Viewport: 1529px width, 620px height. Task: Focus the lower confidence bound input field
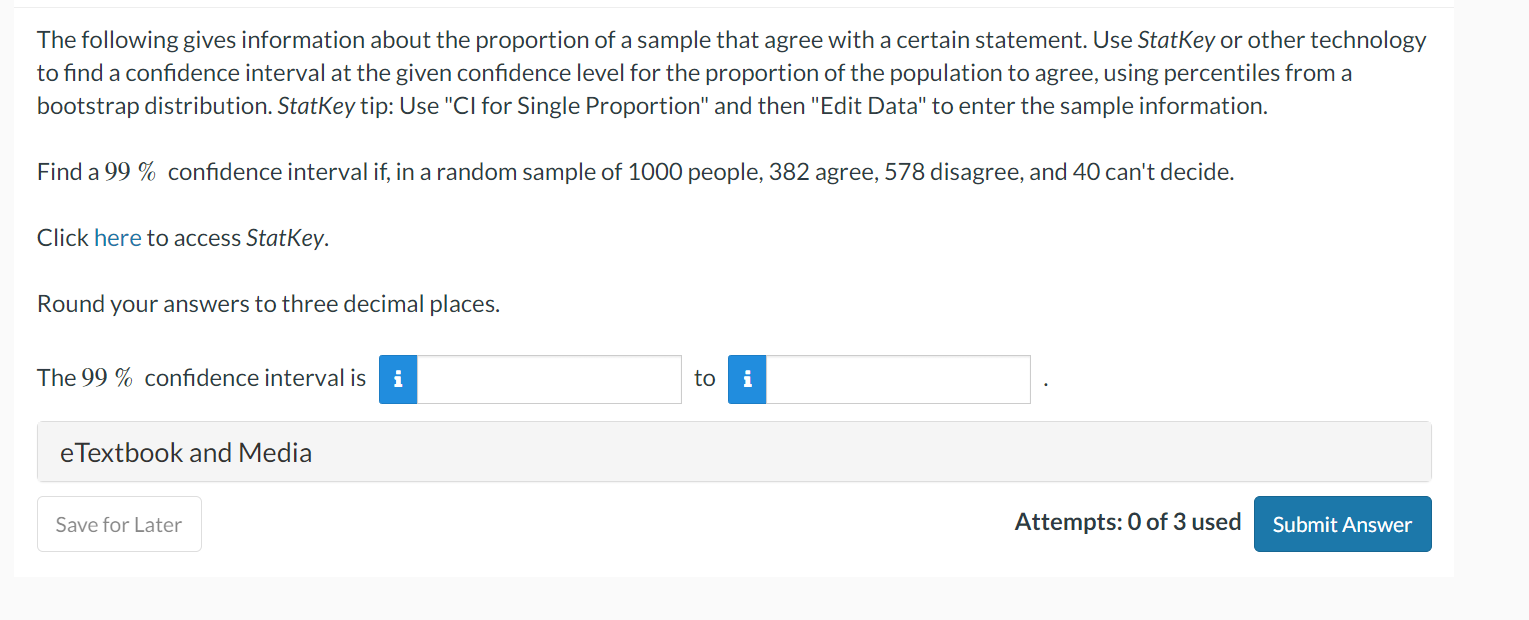point(548,380)
